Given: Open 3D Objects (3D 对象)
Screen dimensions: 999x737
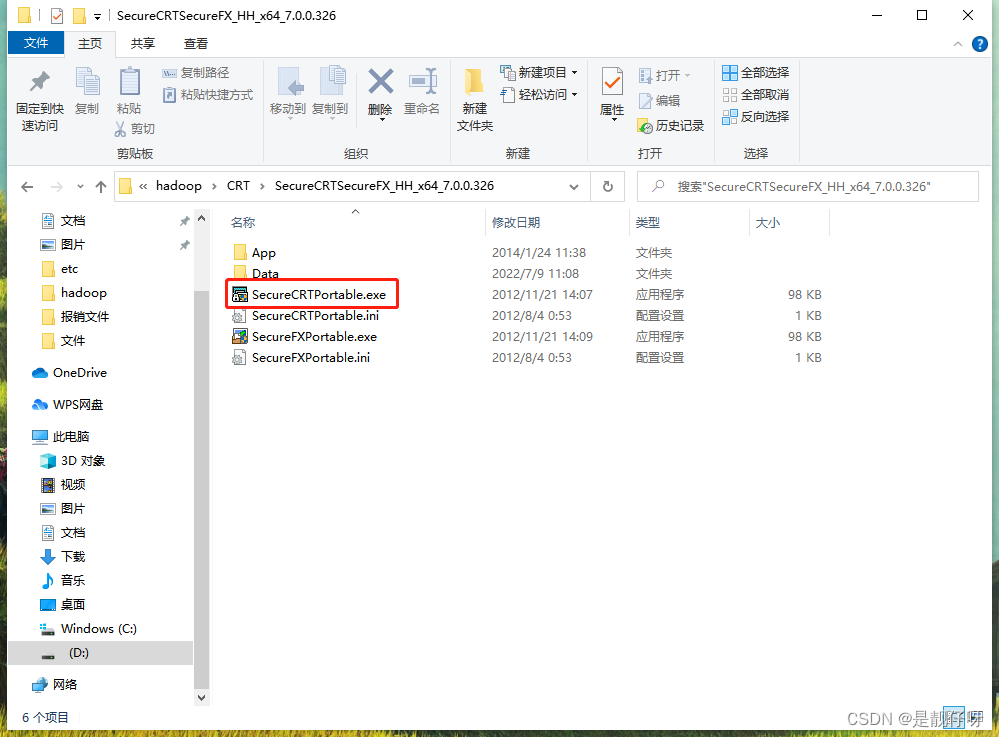Looking at the screenshot, I should (82, 461).
